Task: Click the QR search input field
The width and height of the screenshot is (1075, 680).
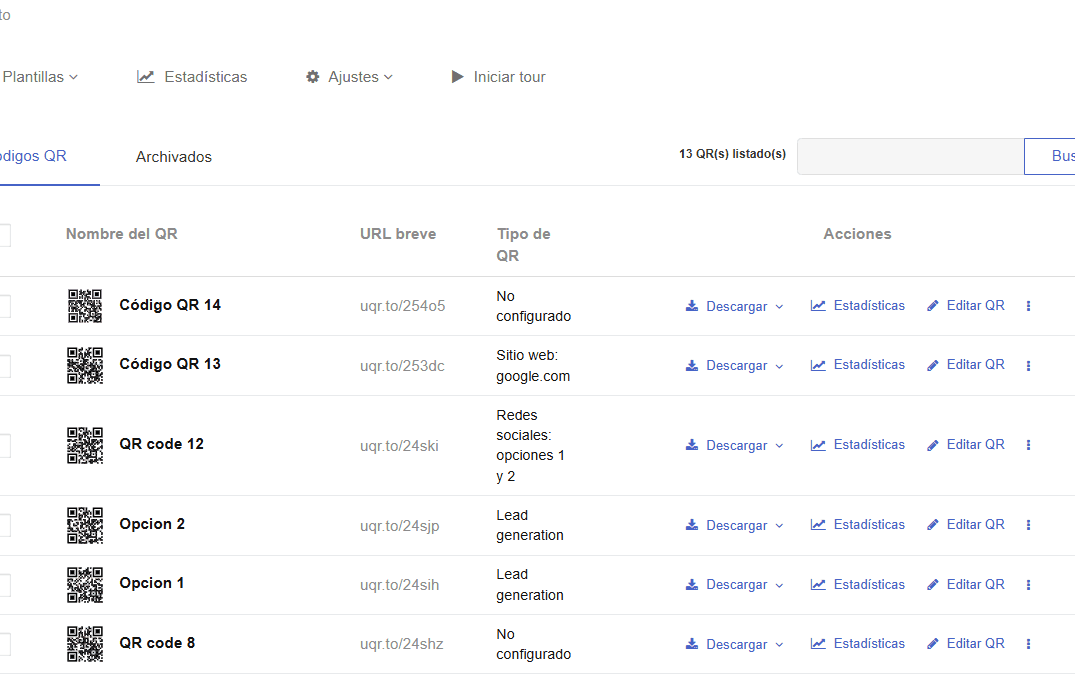Action: (910, 156)
